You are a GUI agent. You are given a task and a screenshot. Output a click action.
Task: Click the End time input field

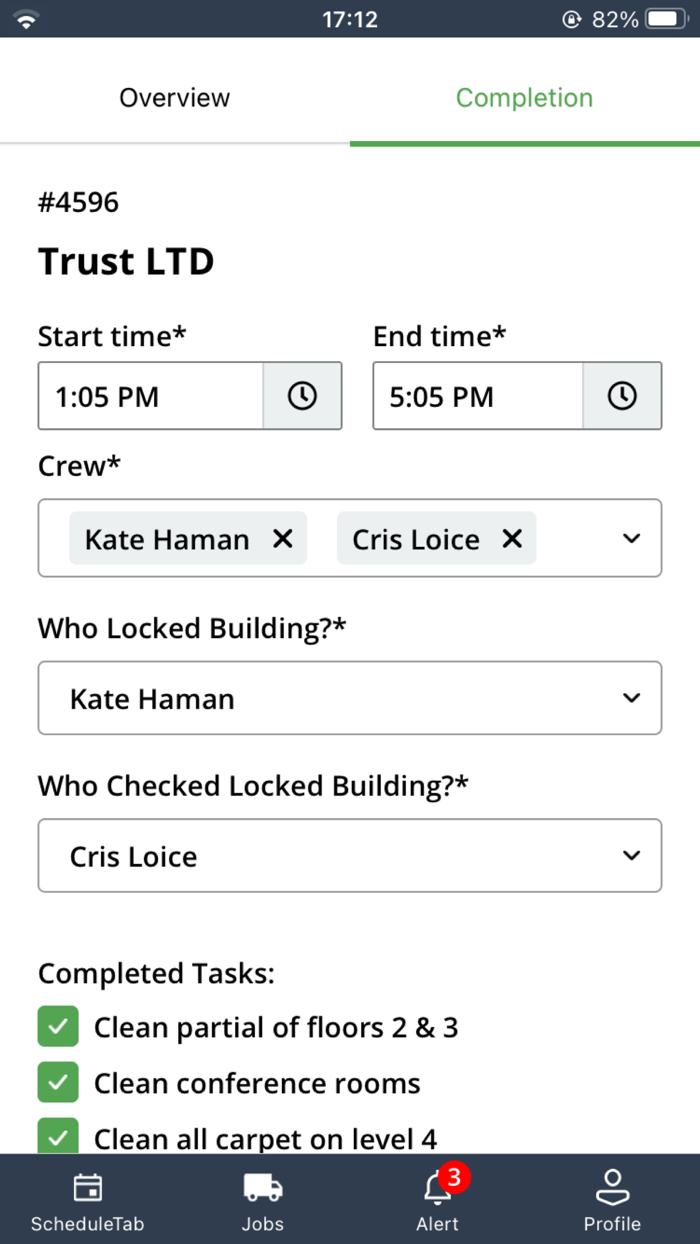point(478,396)
